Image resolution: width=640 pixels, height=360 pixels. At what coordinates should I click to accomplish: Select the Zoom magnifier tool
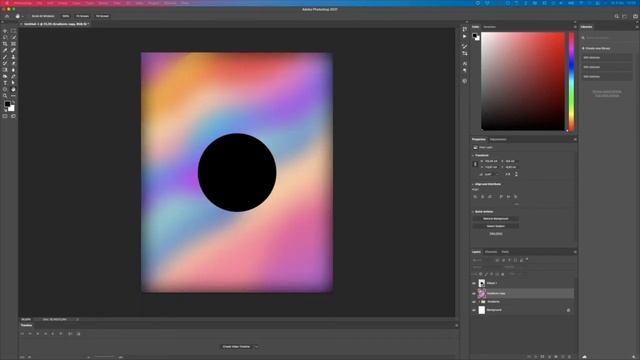pos(5,96)
